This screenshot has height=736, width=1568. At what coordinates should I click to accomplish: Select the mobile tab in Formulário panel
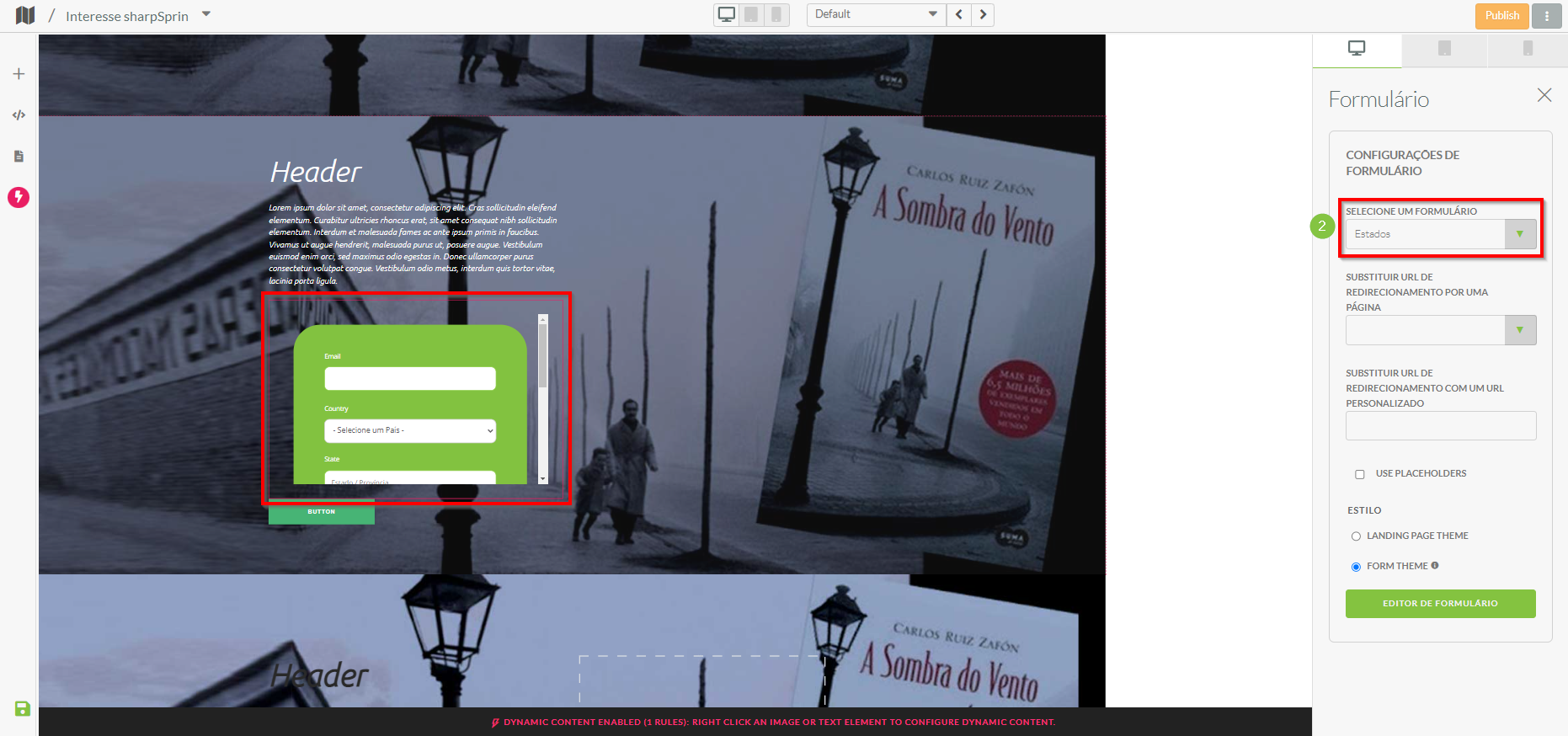1528,49
